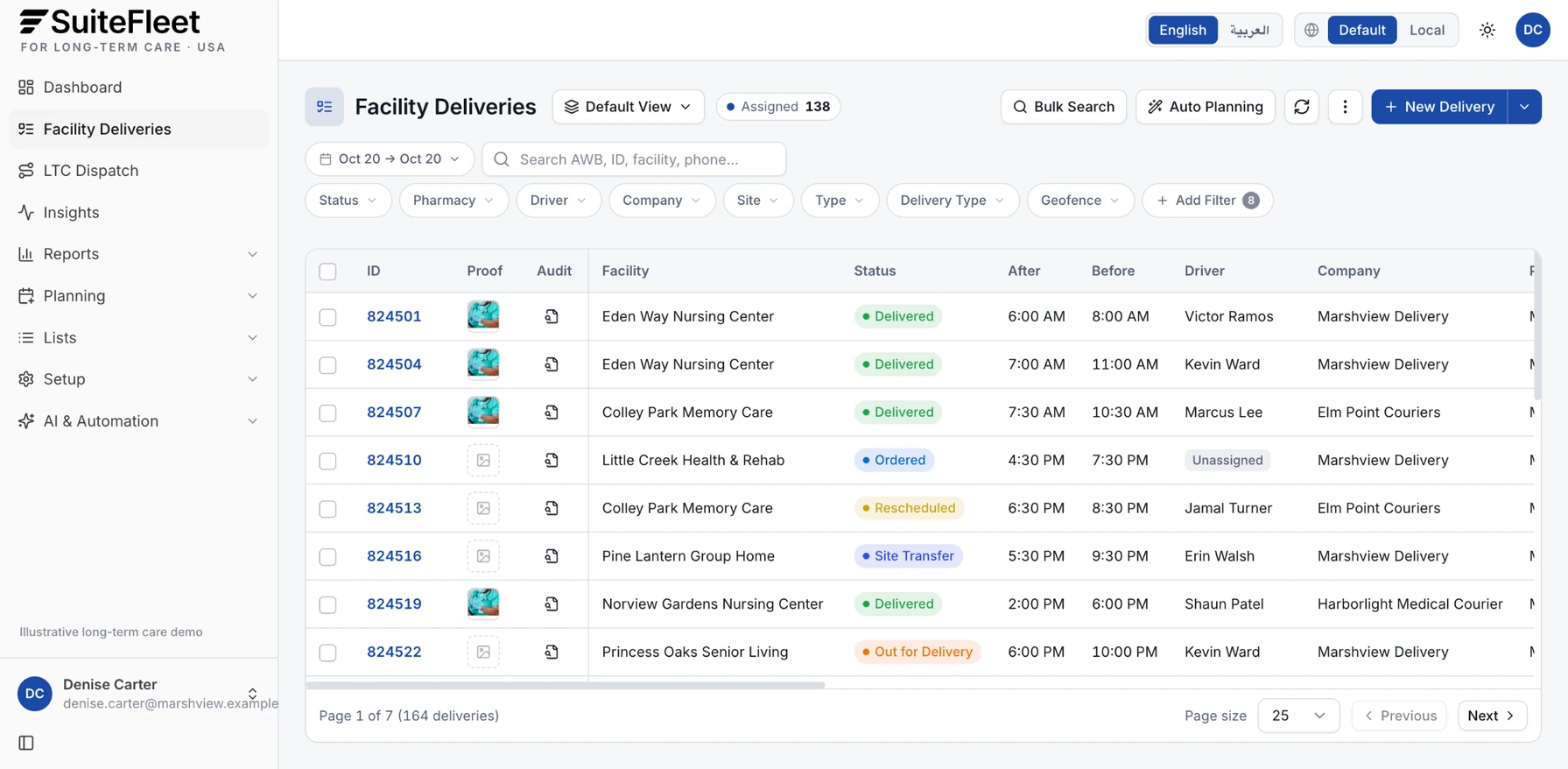View proof photo thumbnail for 824519

pyautogui.click(x=483, y=603)
